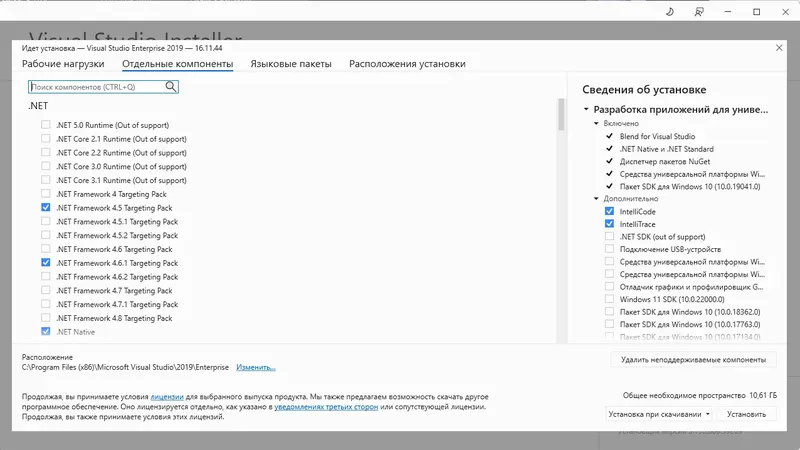The height and width of the screenshot is (450, 800).
Task: Check Пакет SDK для Windows 10 (10.0.17763.0)
Action: tap(609, 324)
